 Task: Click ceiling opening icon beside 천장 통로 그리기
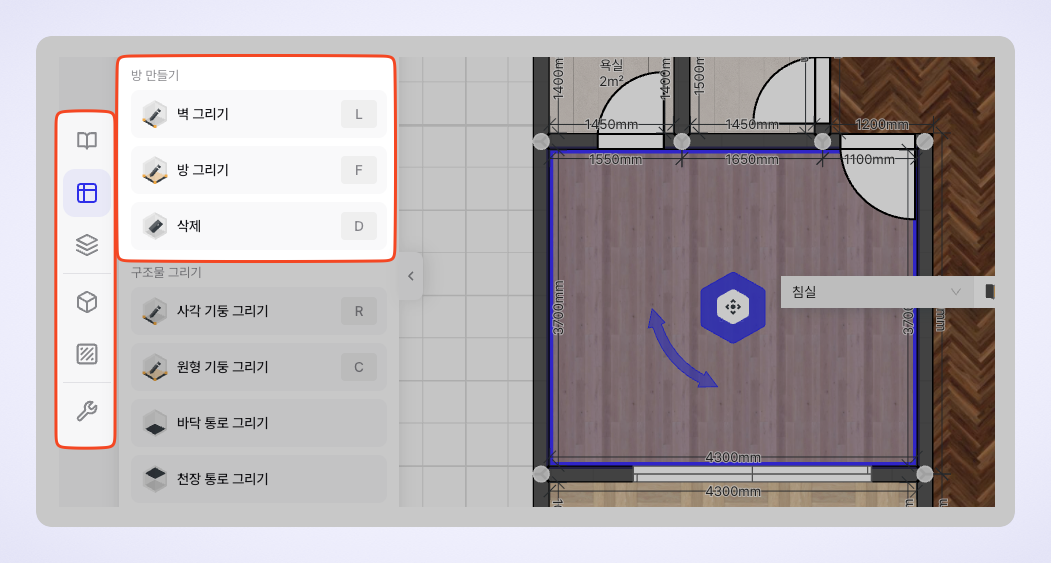pos(155,479)
